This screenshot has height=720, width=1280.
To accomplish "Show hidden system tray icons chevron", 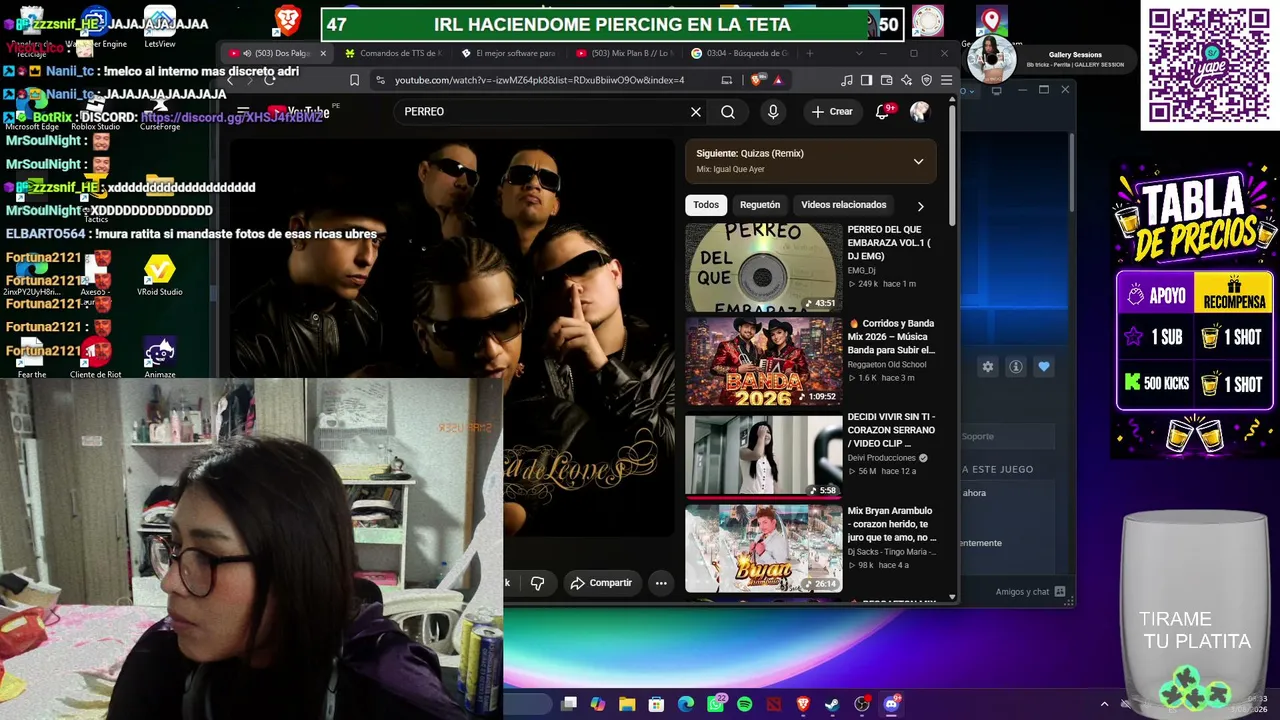I will point(1104,704).
